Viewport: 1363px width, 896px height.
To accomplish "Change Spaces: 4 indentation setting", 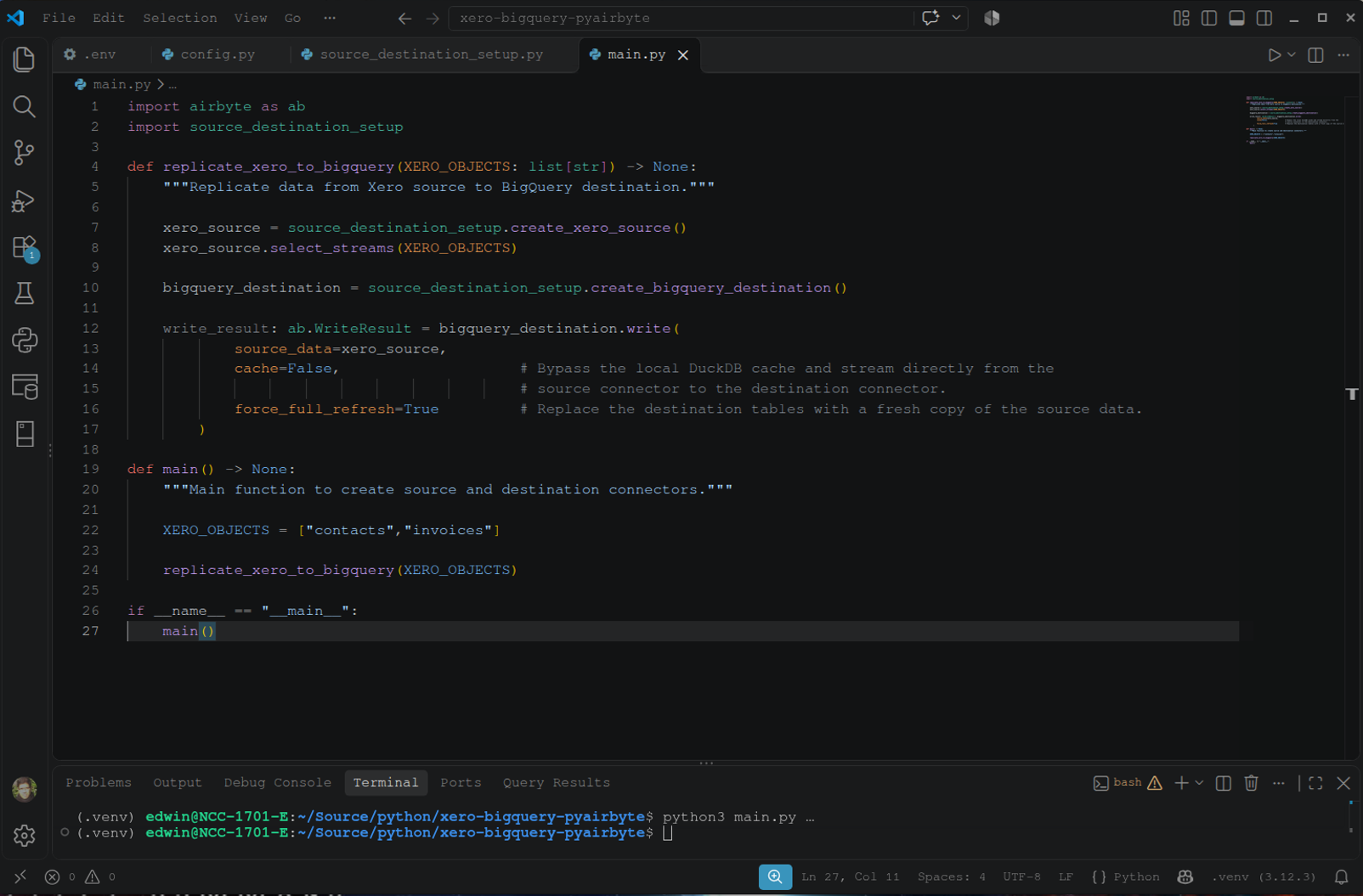I will [952, 876].
